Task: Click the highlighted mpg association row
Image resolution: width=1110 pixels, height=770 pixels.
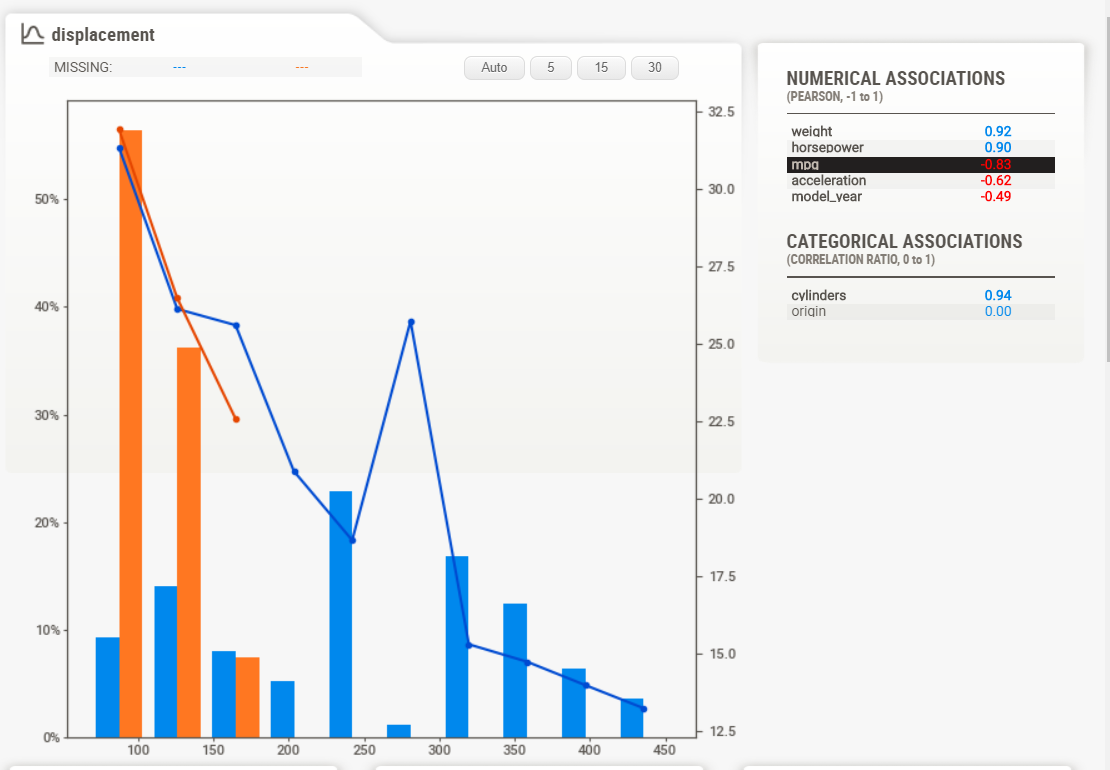Action: pos(920,165)
